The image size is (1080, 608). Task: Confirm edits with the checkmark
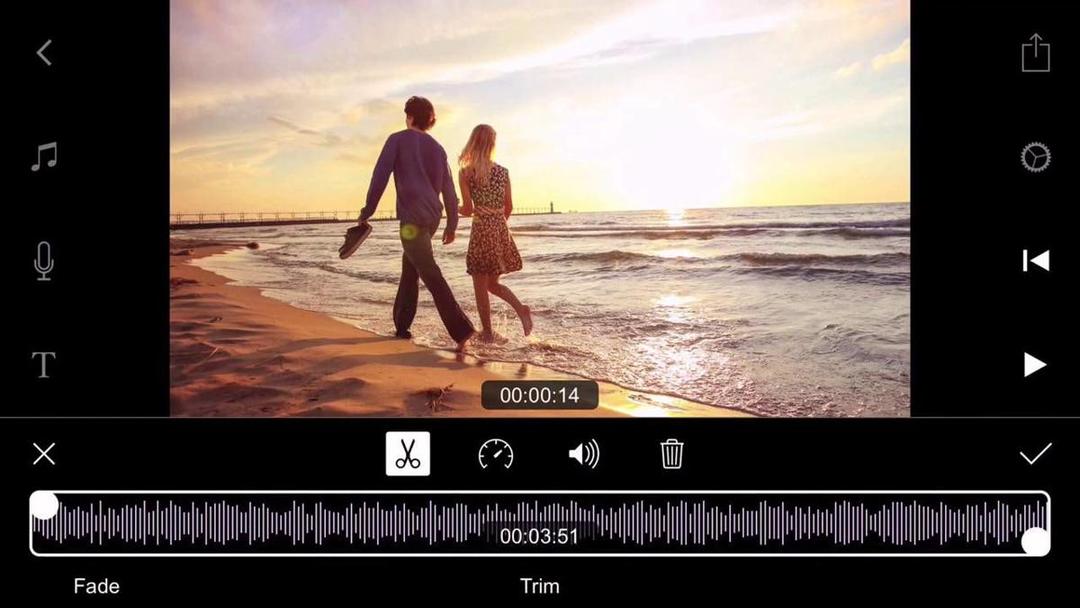point(1035,454)
